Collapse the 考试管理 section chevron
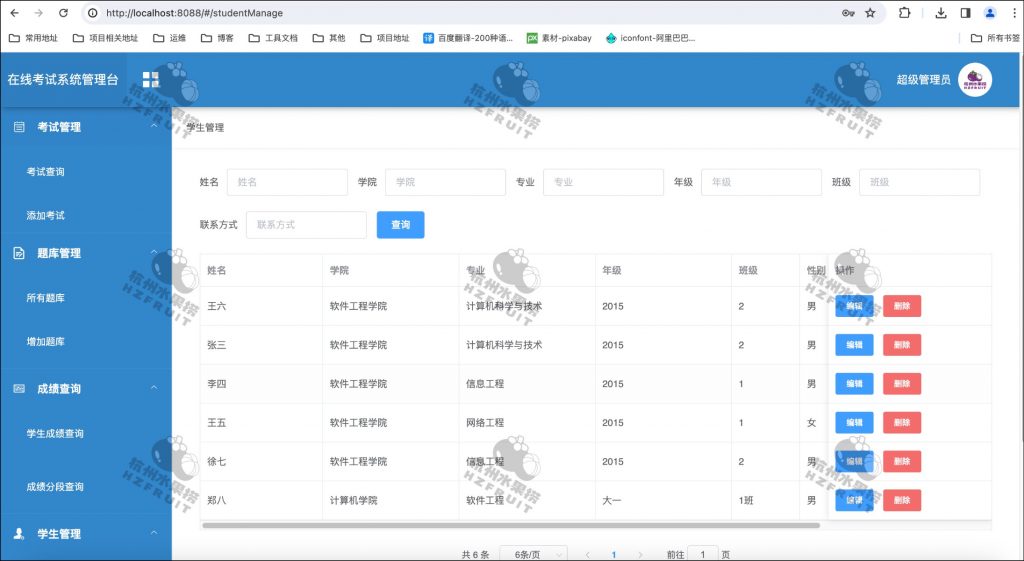The image size is (1024, 561). tap(154, 125)
